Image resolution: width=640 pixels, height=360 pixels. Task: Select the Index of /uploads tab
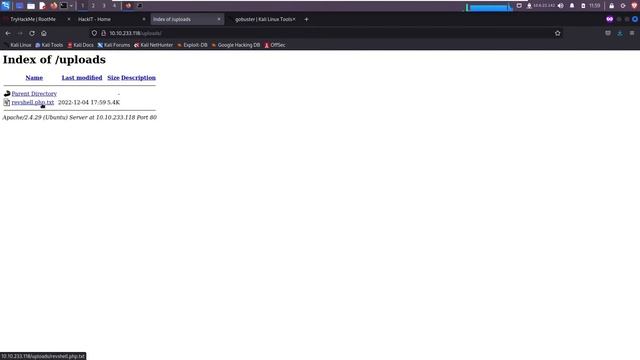(x=172, y=19)
